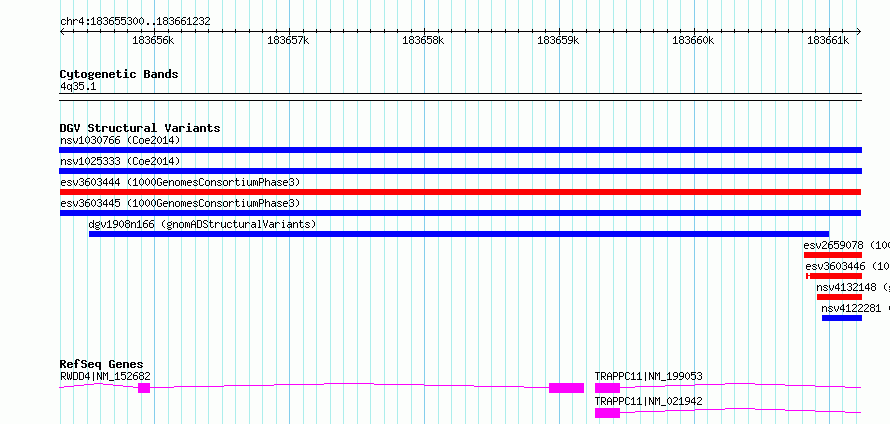The width and height of the screenshot is (890, 424).
Task: Click the TRAPPC11|NM_021942 gene label
Action: (648, 401)
